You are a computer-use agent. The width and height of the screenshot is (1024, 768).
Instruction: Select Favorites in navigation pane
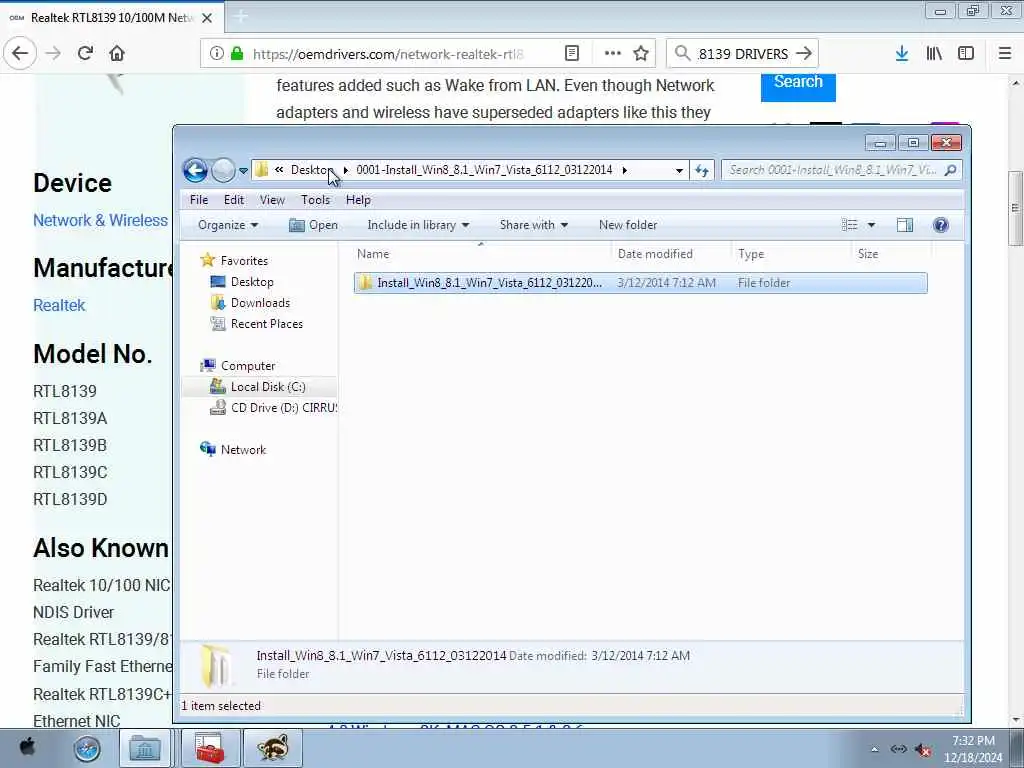[244, 261]
